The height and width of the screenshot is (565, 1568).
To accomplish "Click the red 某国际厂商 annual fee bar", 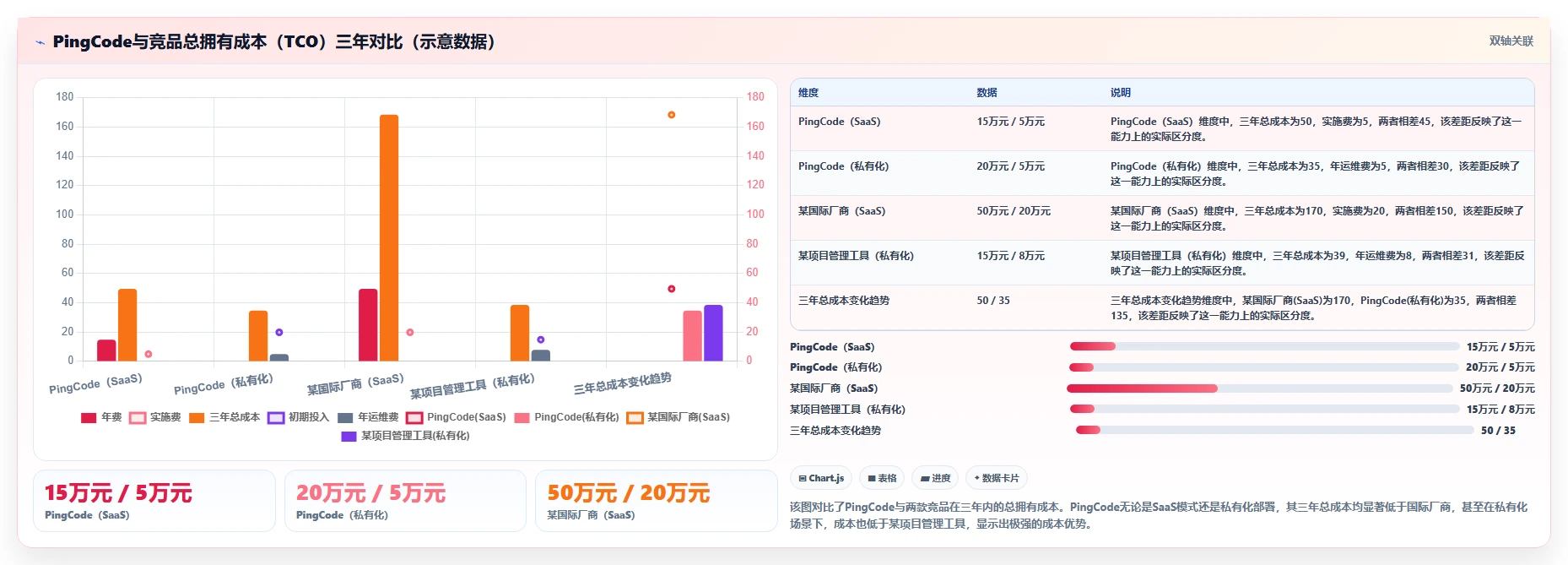I will point(368,325).
